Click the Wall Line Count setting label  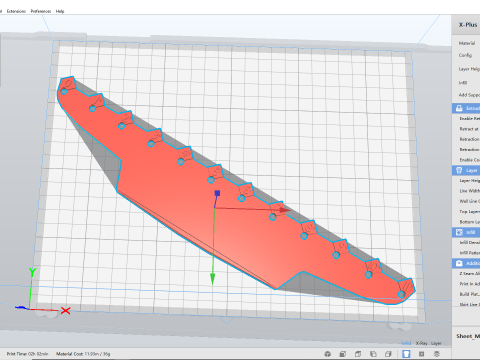[470, 201]
